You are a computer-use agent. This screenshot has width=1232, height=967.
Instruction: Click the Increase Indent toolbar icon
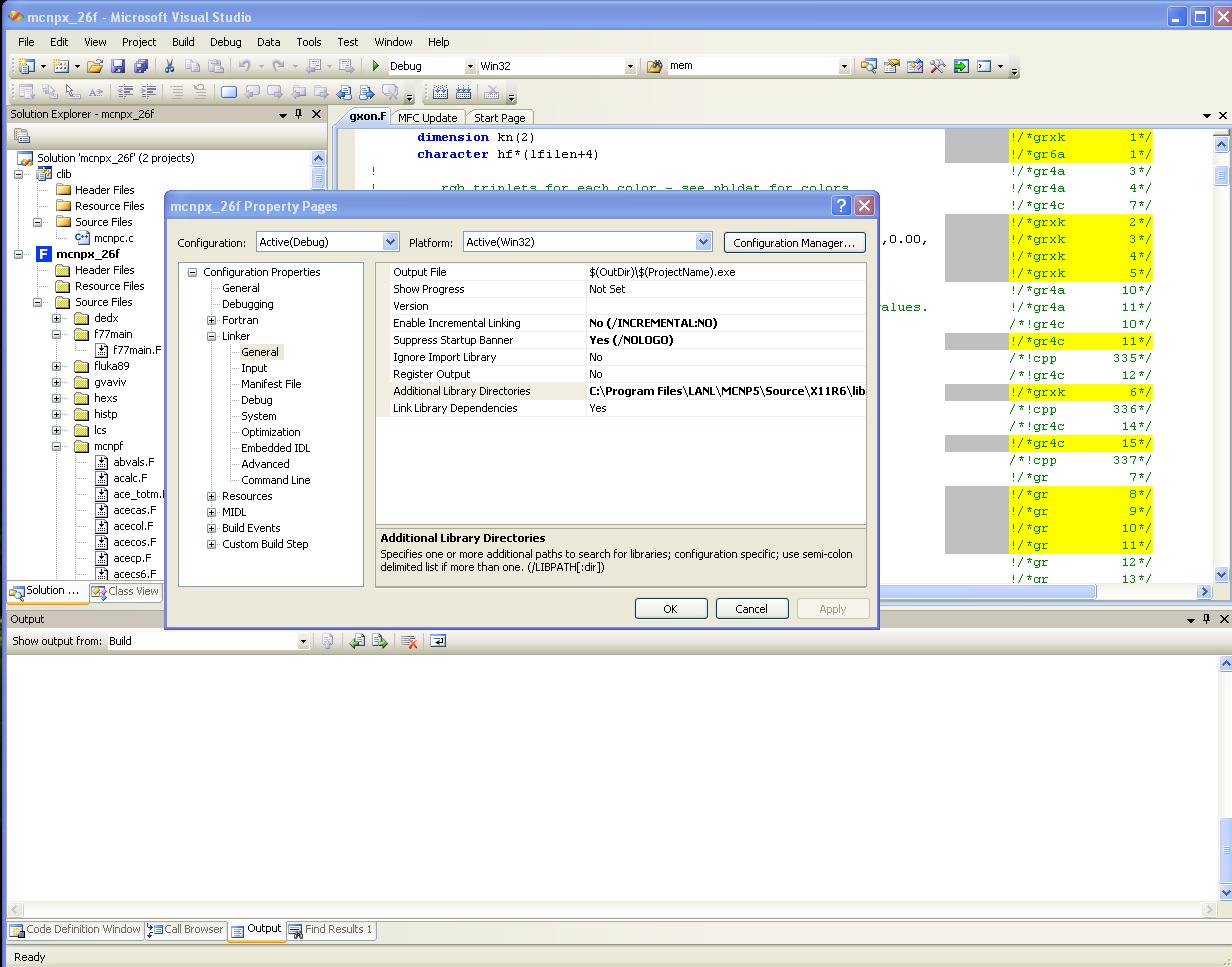click(148, 92)
